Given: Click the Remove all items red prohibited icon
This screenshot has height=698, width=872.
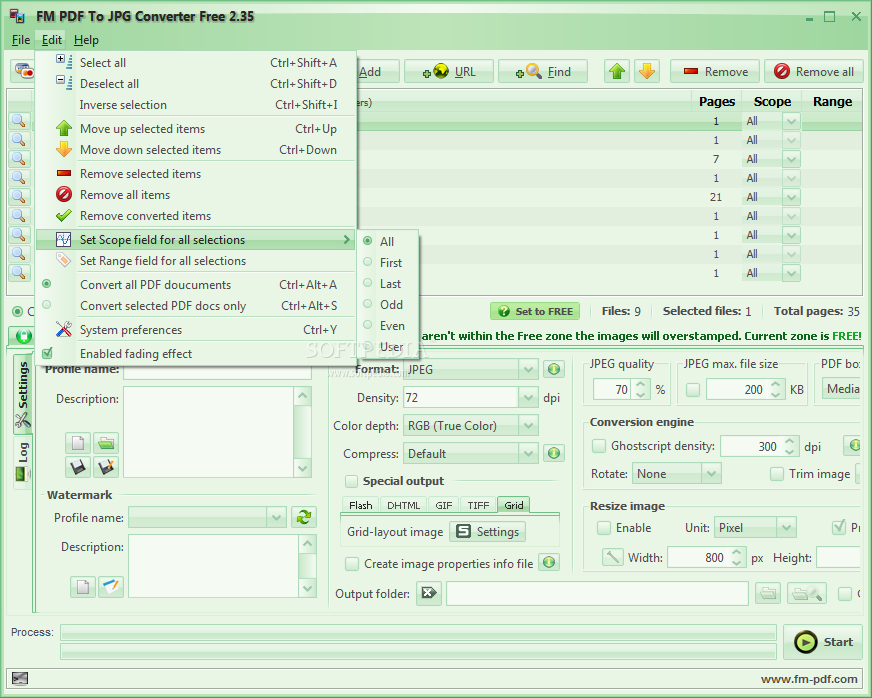Looking at the screenshot, I should [x=63, y=194].
